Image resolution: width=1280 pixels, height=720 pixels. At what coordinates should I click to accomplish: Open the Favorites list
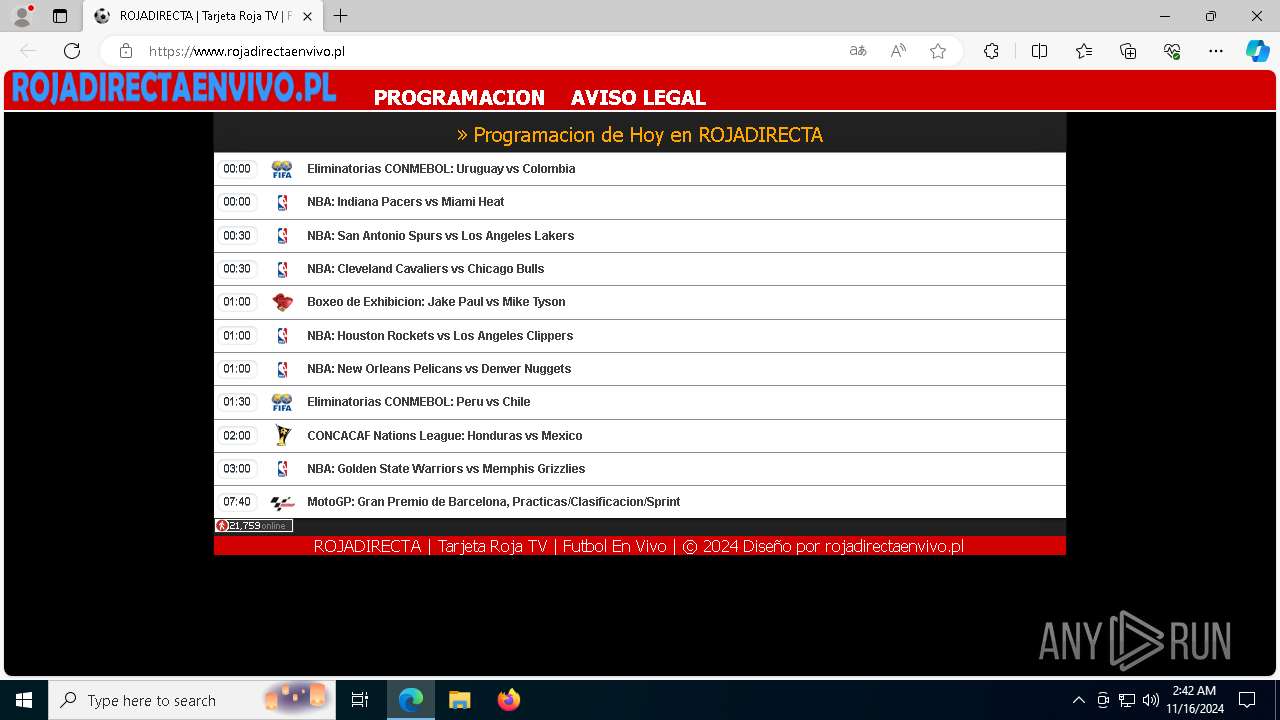coord(1084,51)
